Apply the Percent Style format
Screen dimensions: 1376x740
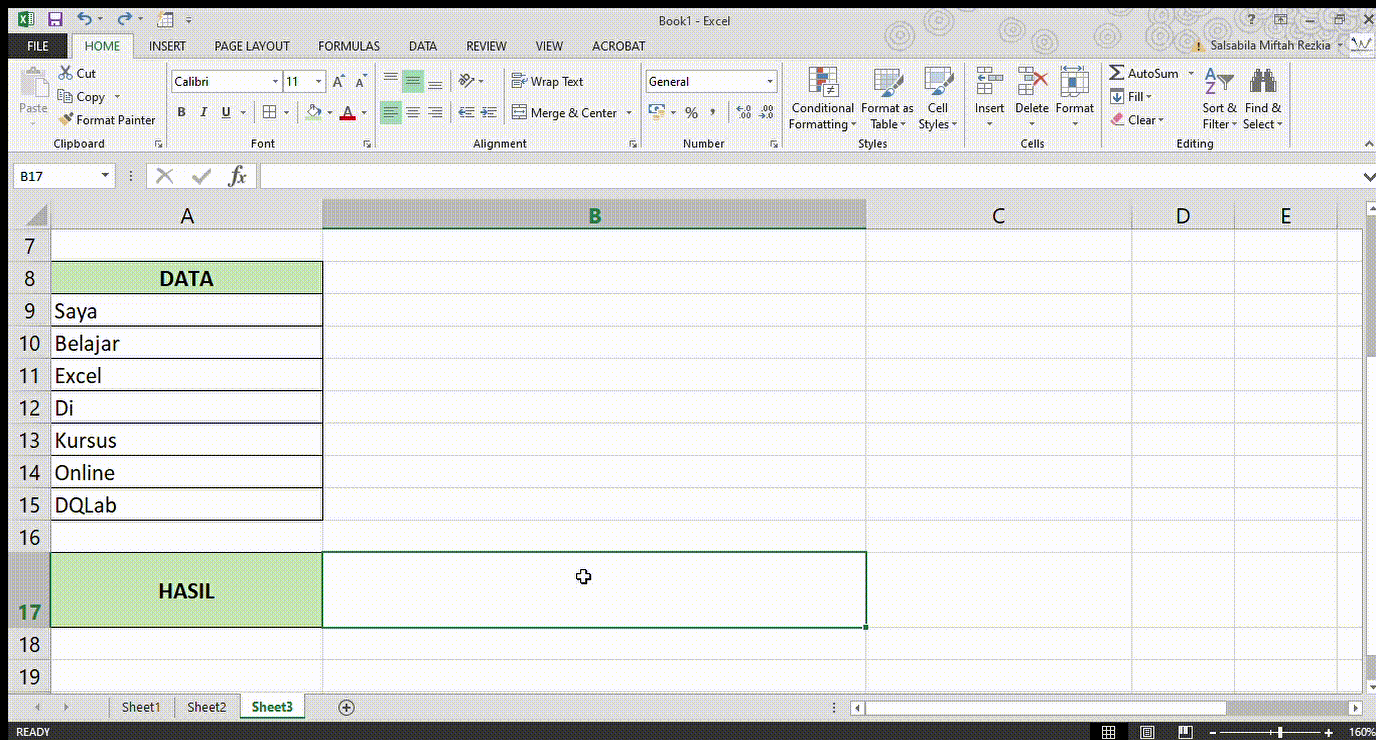point(691,112)
